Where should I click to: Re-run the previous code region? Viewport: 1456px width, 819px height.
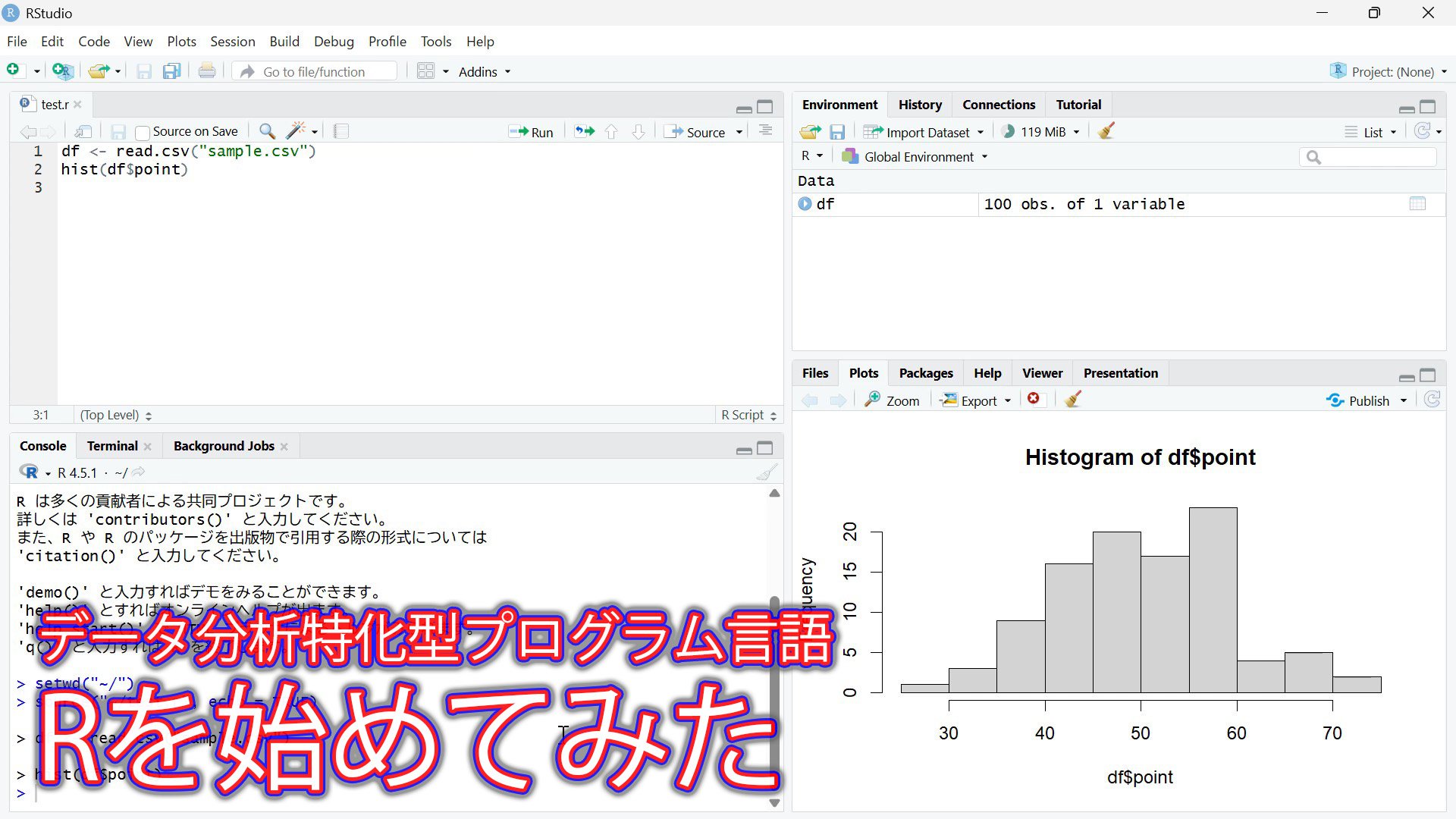pos(584,132)
